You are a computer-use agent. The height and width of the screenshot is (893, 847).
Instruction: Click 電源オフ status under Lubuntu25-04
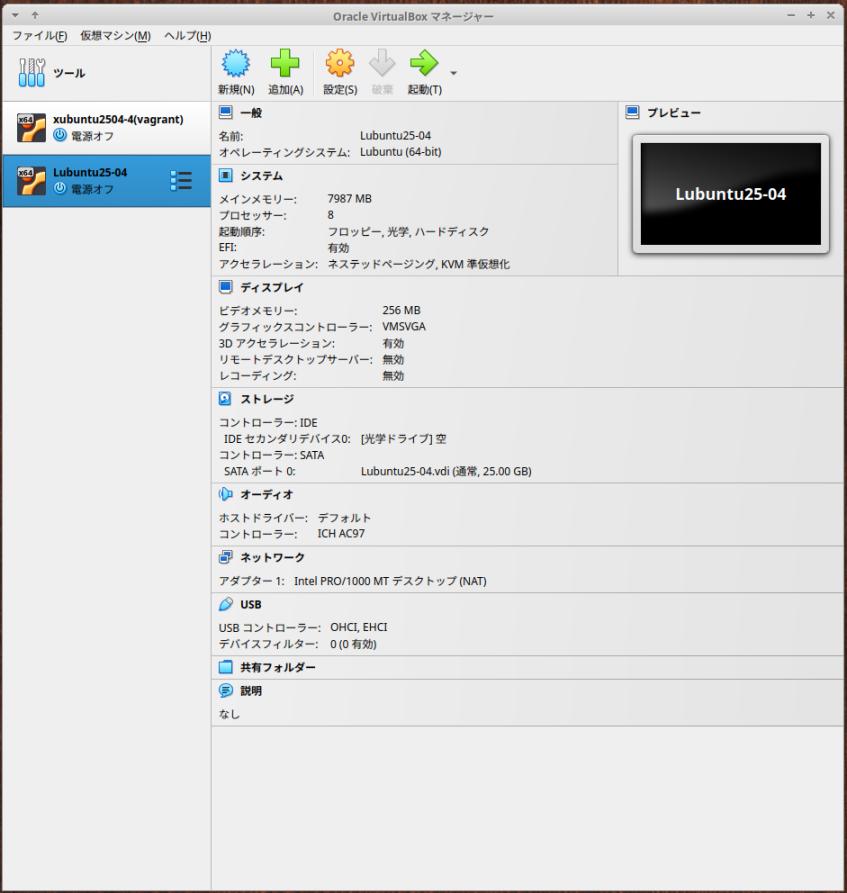(92, 189)
